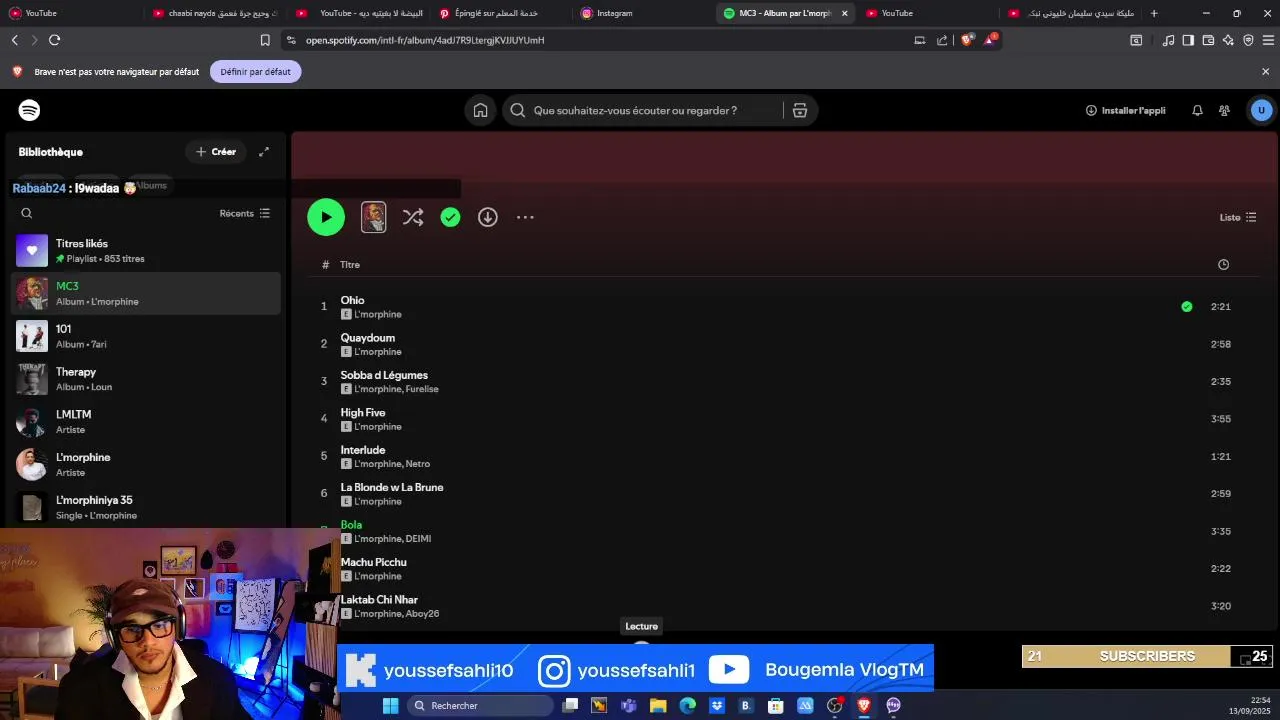
Task: Toggle the browser sidebar panel
Action: tap(1188, 40)
